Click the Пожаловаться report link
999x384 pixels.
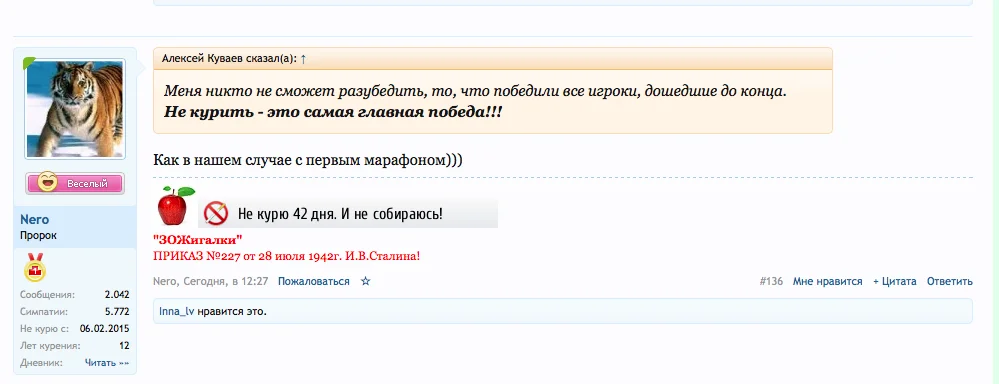313,281
